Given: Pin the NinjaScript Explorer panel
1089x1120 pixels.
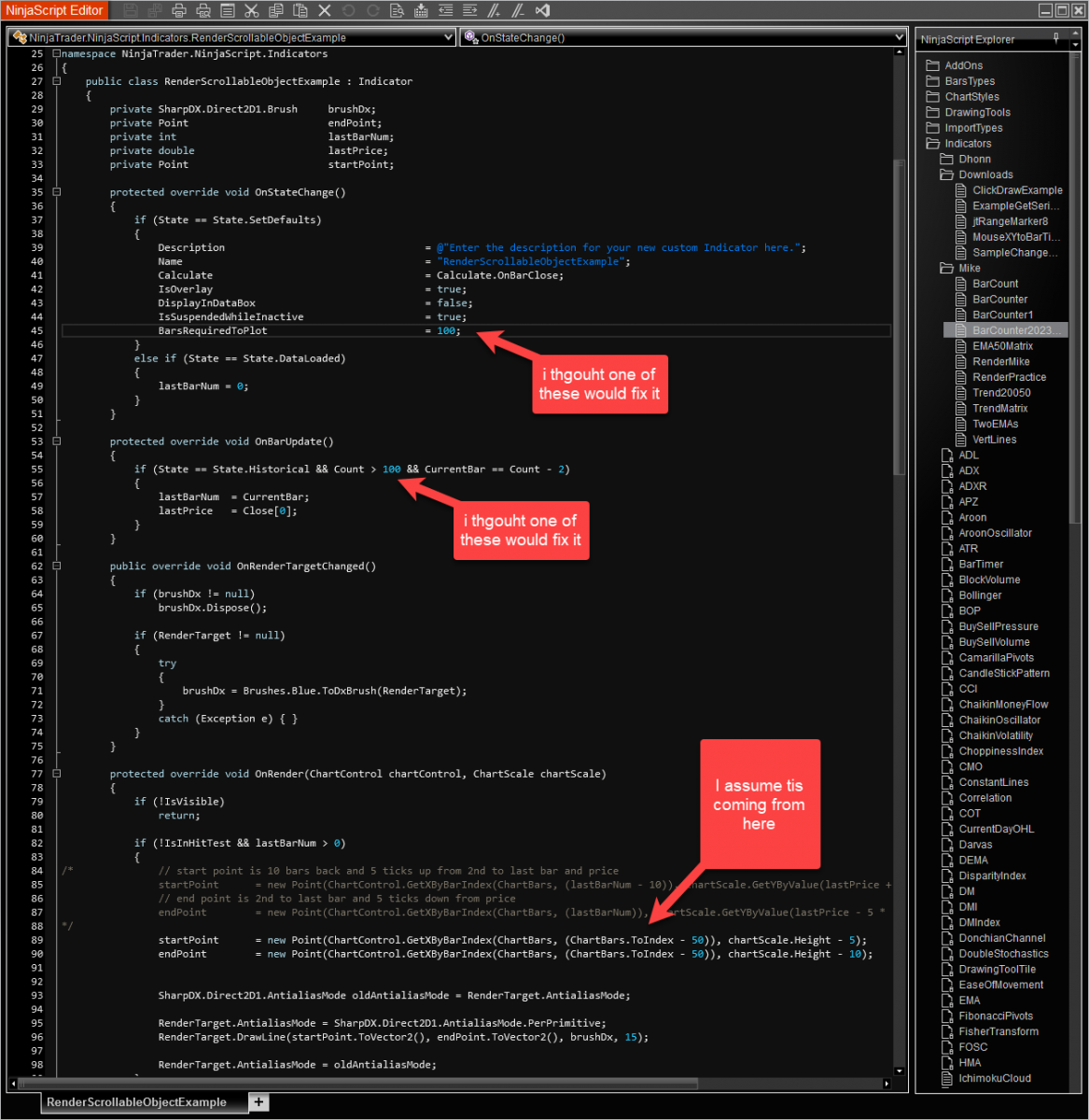Looking at the screenshot, I should [1056, 38].
